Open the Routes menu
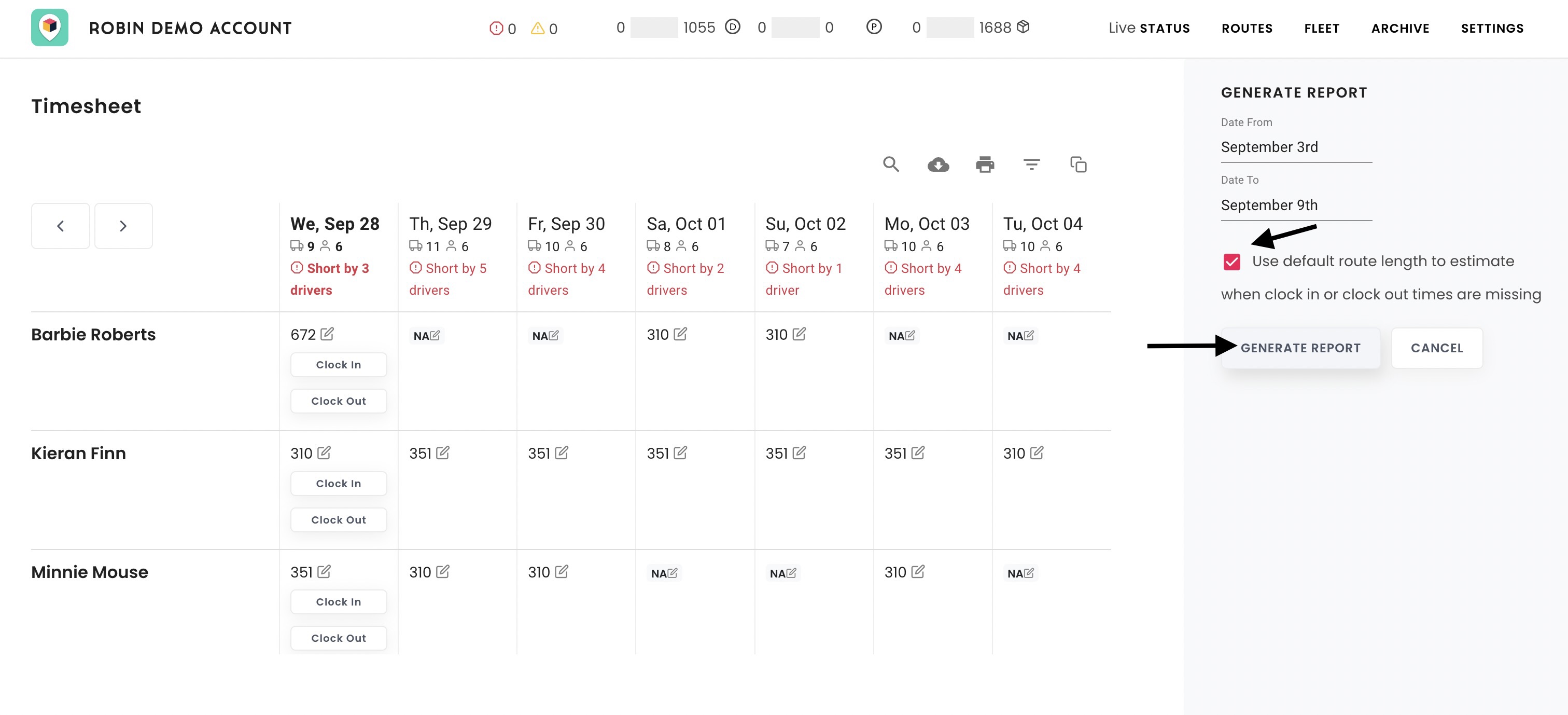This screenshot has width=1568, height=715. point(1247,28)
